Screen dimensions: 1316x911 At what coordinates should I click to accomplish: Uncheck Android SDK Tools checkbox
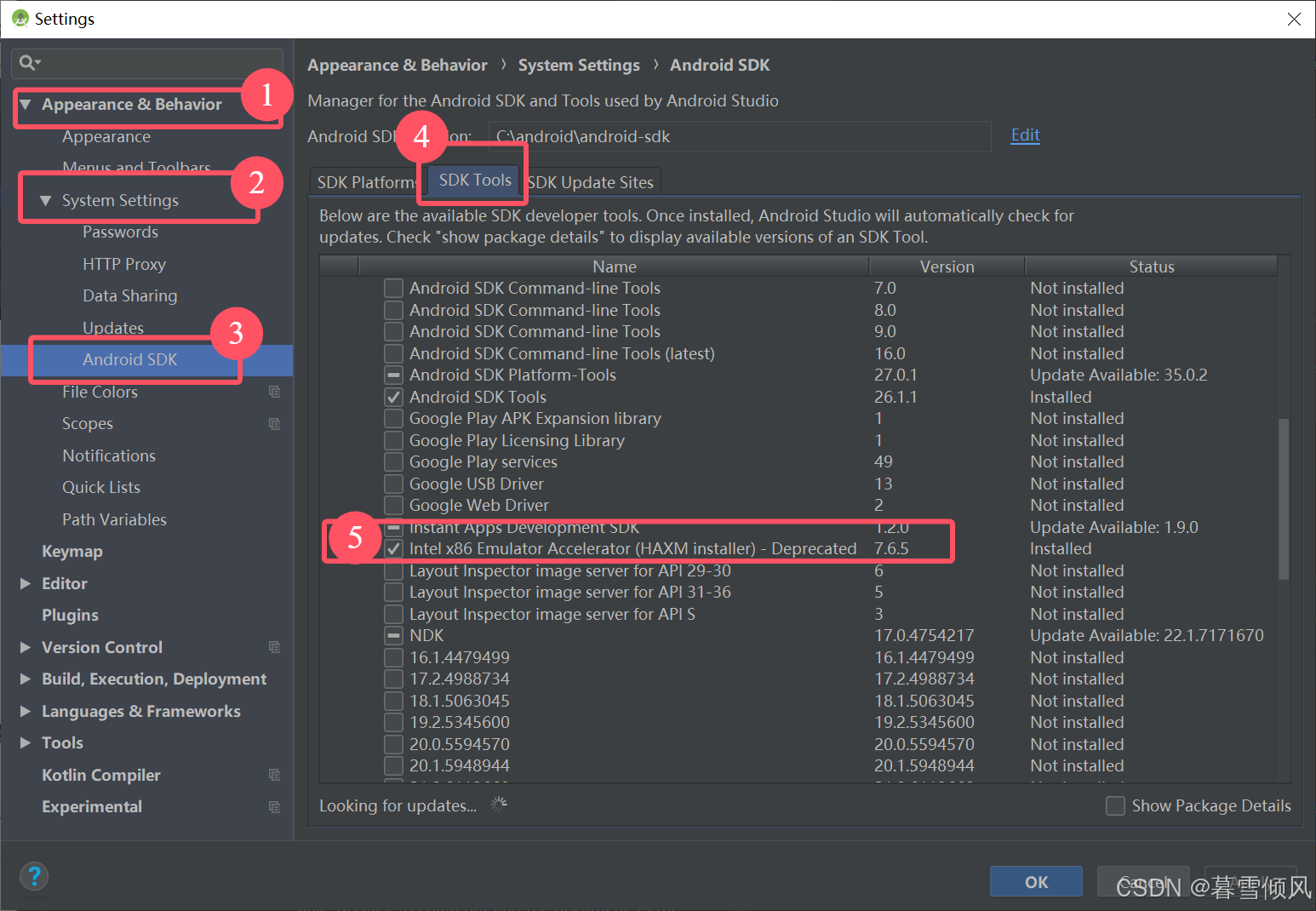(393, 397)
